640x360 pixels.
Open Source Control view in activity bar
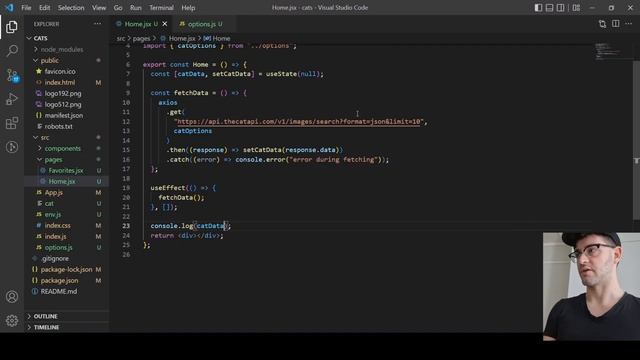(x=12, y=75)
